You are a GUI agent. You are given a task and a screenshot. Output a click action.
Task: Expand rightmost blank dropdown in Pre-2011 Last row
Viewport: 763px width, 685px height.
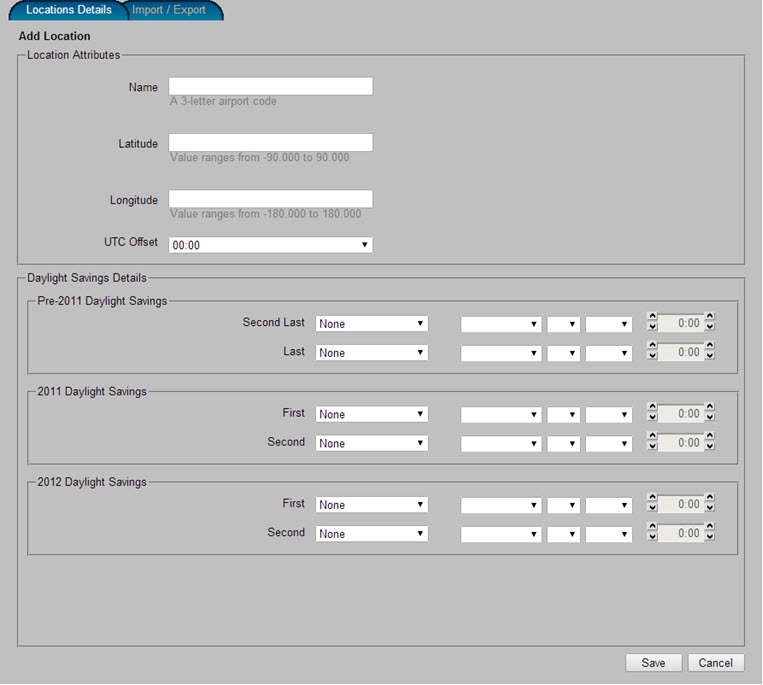point(609,353)
